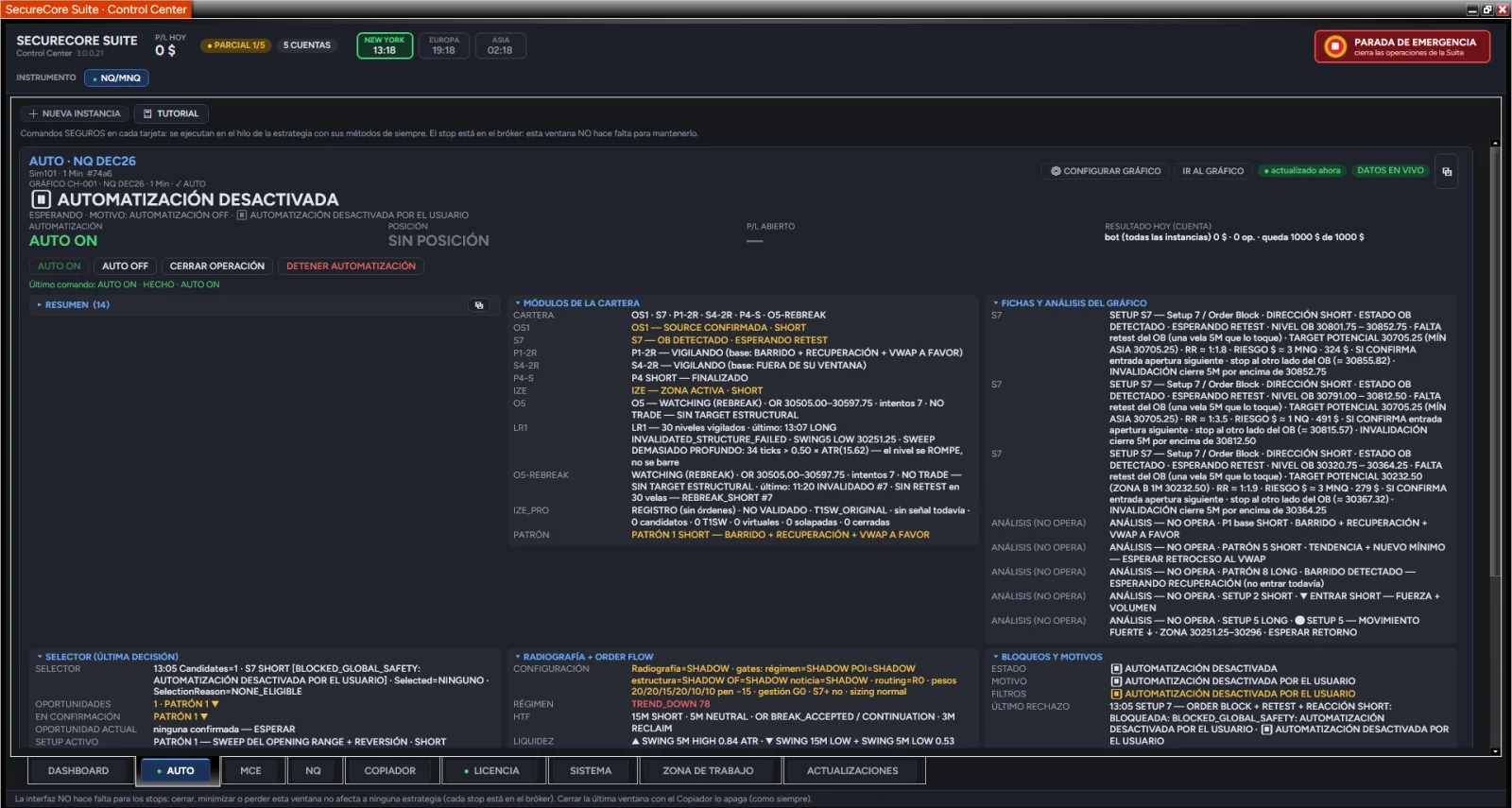Viewport: 1512px width, 808px height.
Task: Open the SISTEMA tab
Action: click(591, 771)
